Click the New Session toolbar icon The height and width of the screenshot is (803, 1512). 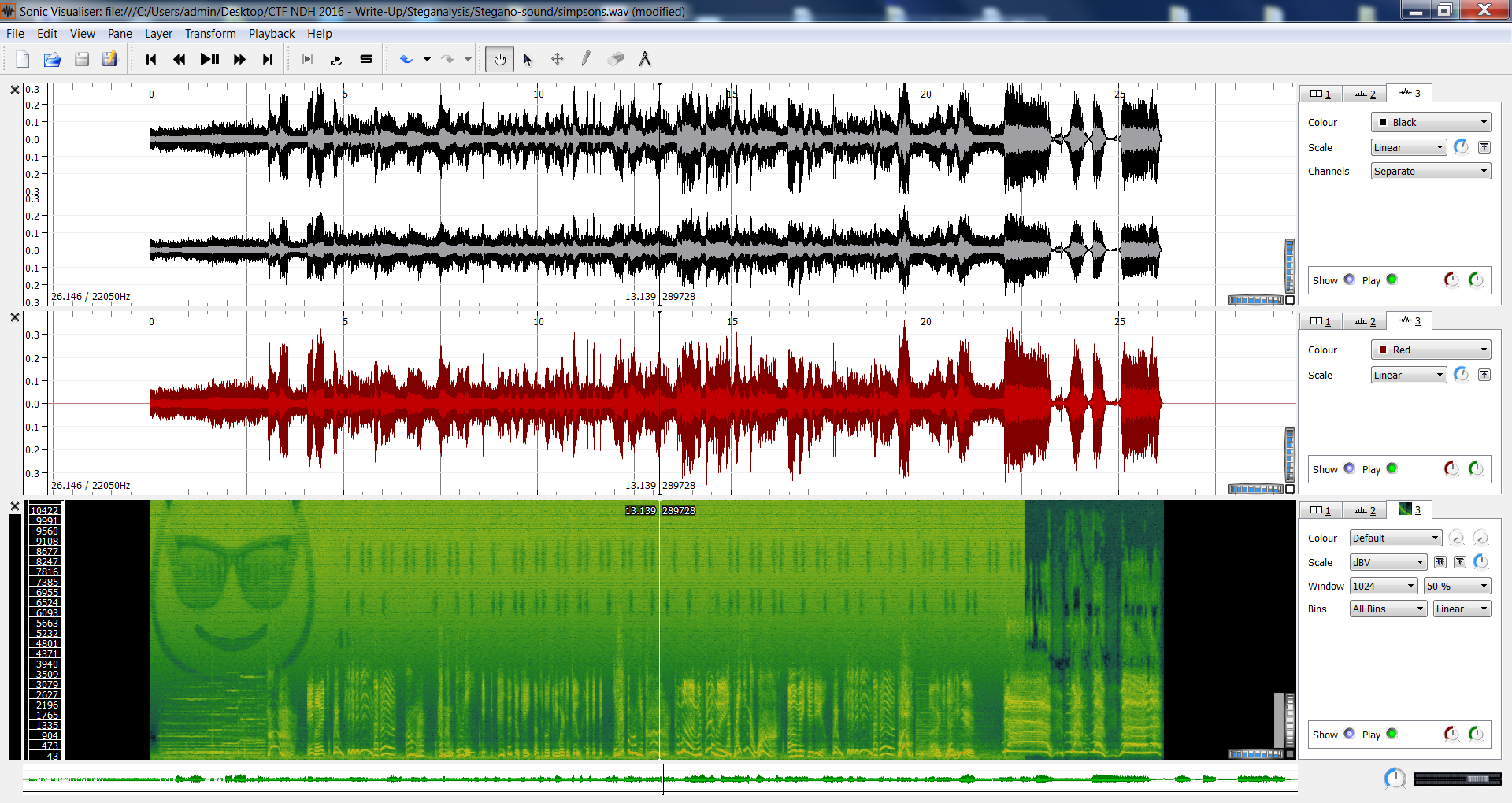click(23, 59)
